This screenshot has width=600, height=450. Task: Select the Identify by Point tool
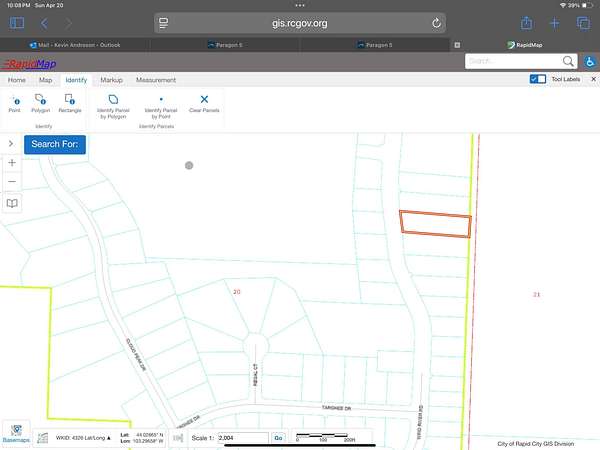14,103
